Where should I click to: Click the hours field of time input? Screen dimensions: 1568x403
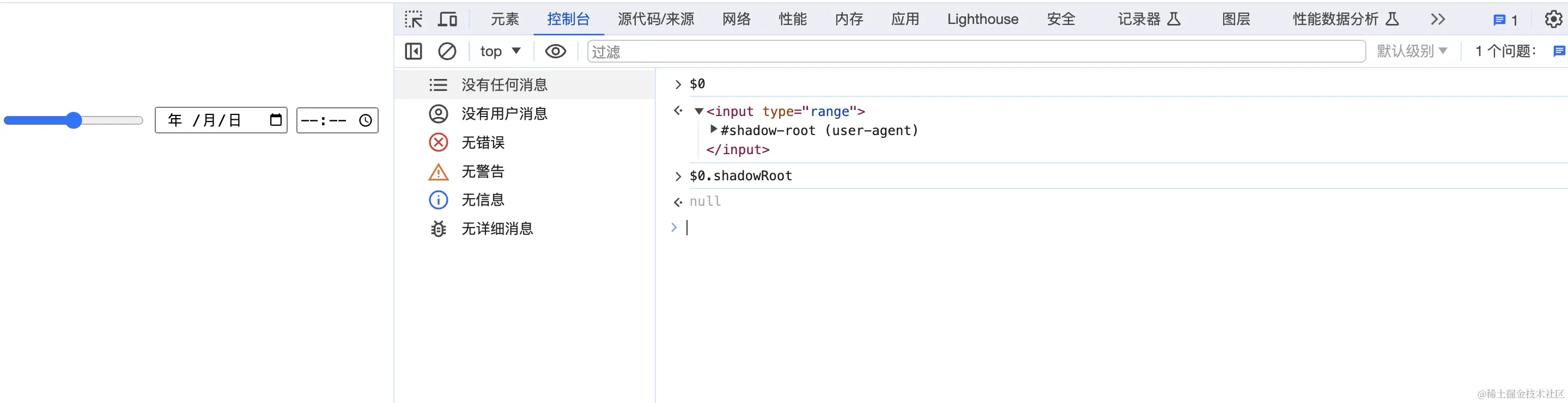(309, 120)
